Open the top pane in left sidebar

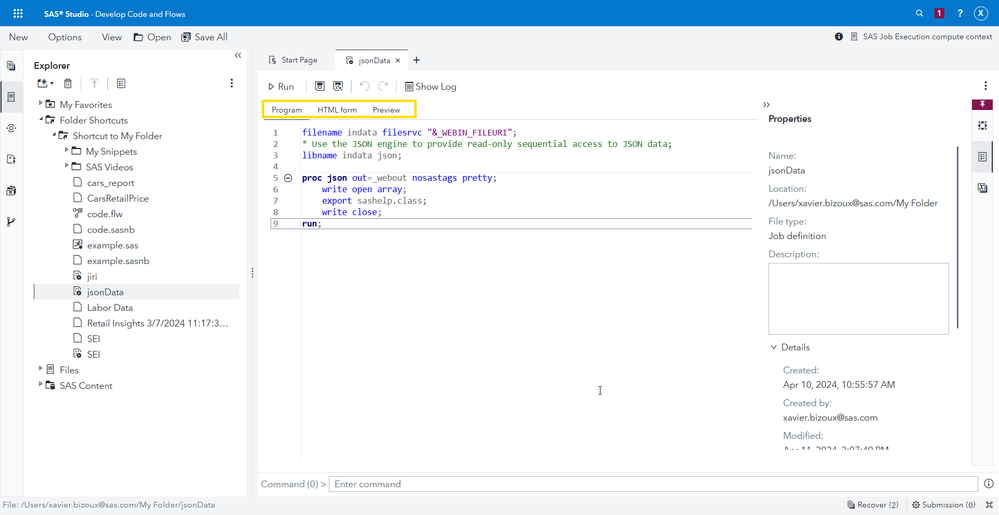(11, 66)
